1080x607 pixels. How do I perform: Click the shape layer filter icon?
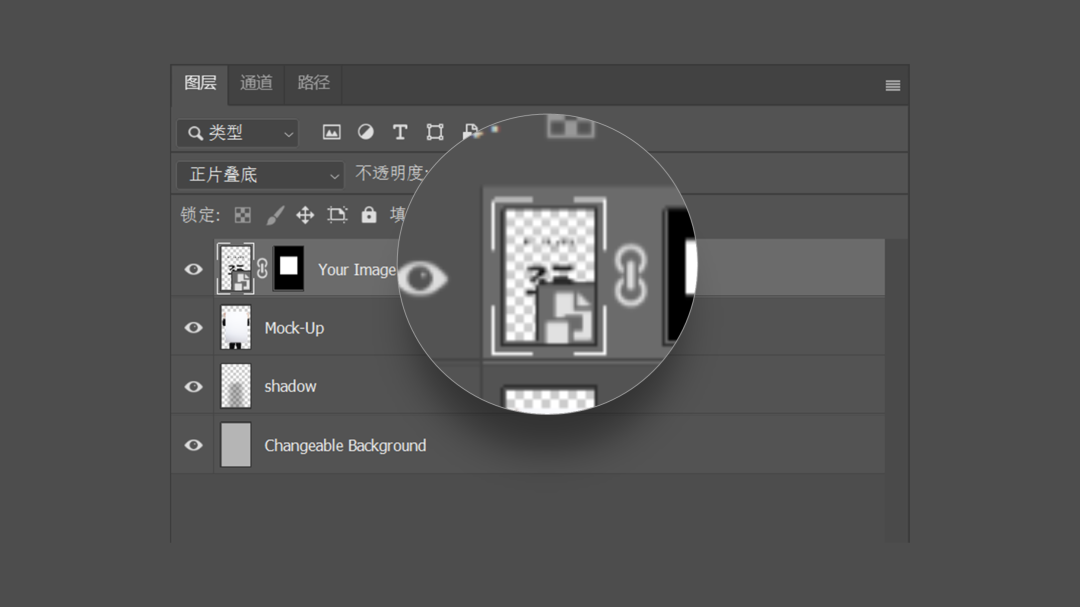(x=435, y=132)
